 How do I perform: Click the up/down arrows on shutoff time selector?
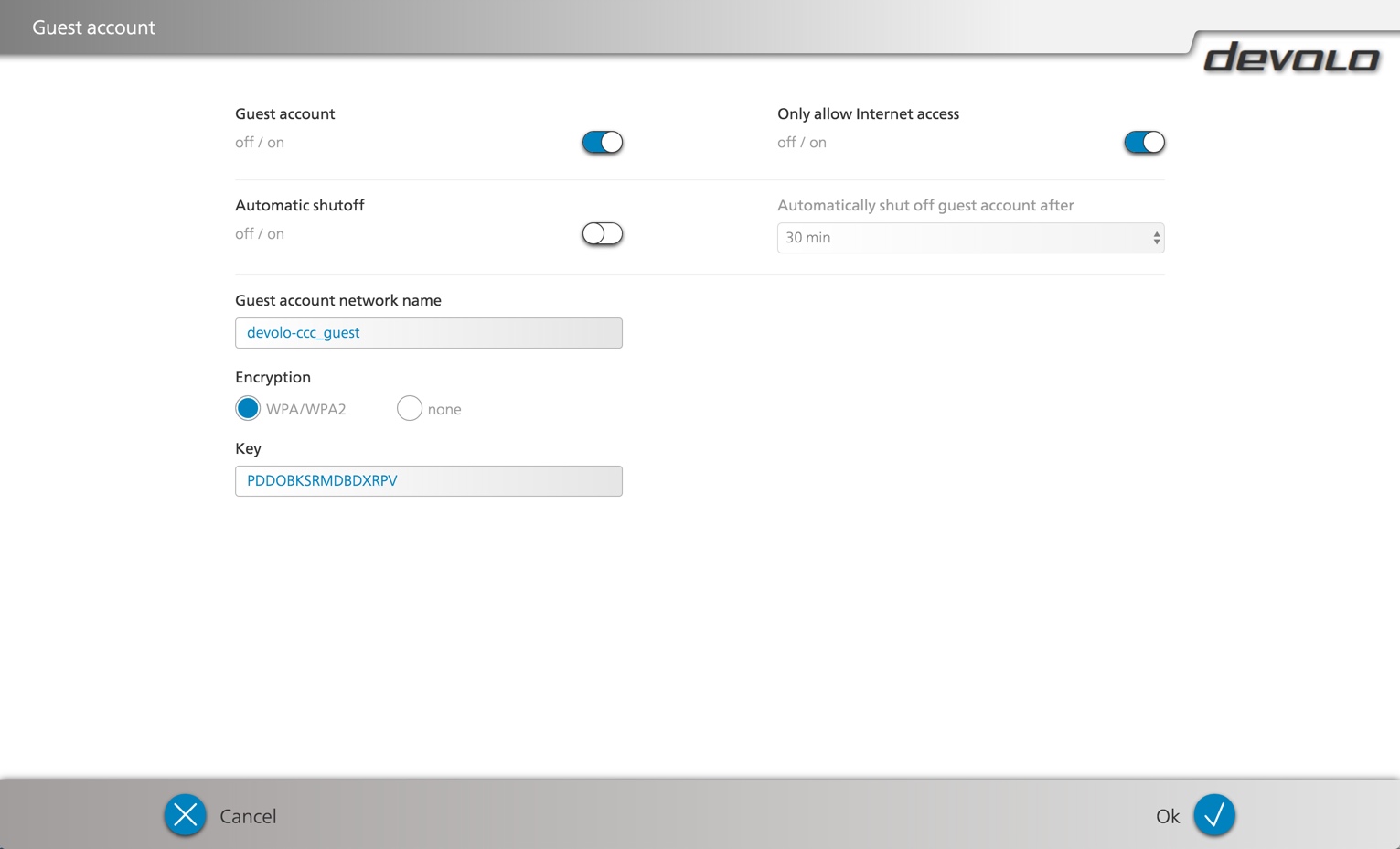tap(1156, 238)
